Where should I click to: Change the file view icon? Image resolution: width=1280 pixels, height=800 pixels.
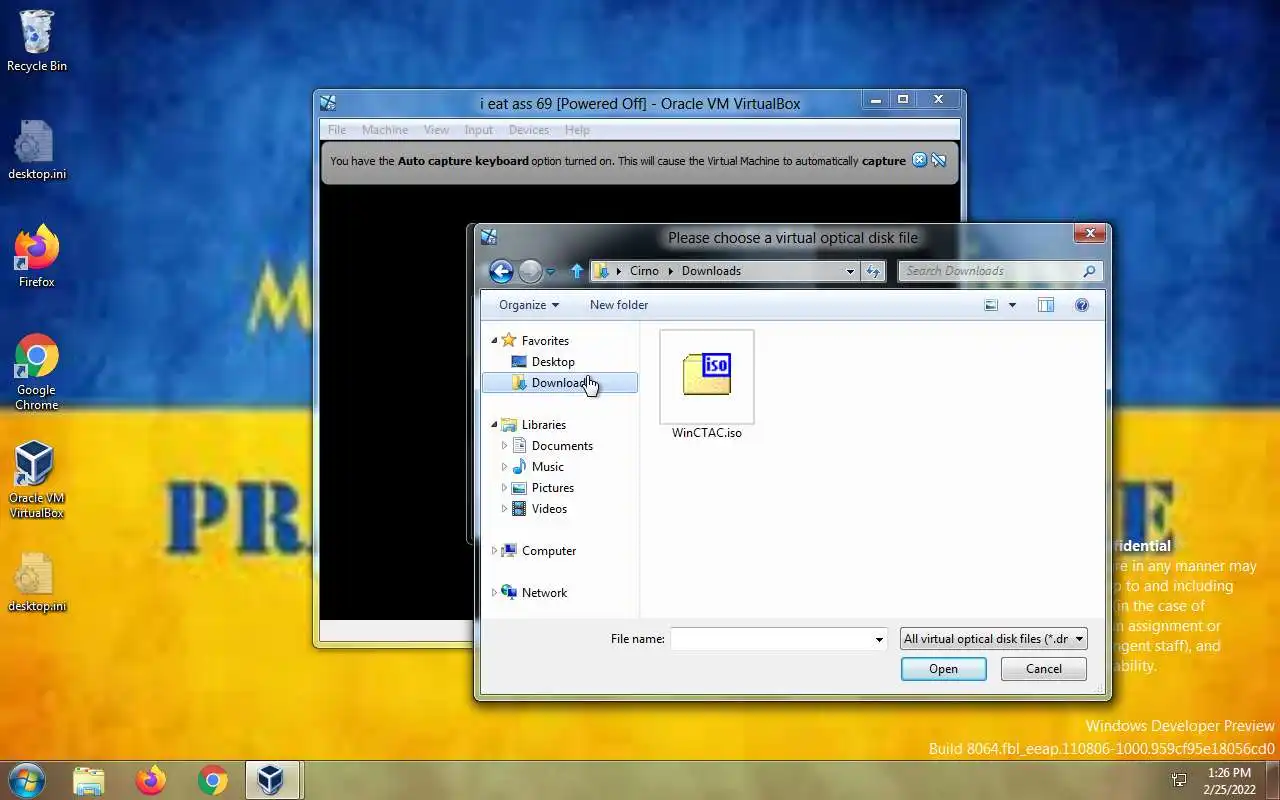[991, 305]
